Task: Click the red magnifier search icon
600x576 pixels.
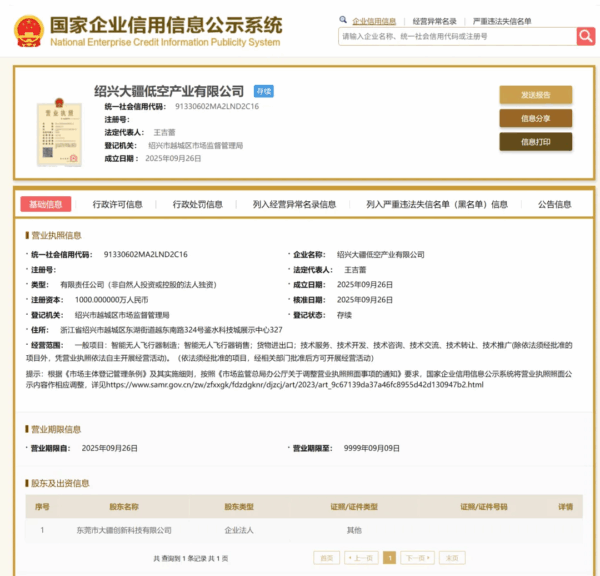Action: pos(585,36)
